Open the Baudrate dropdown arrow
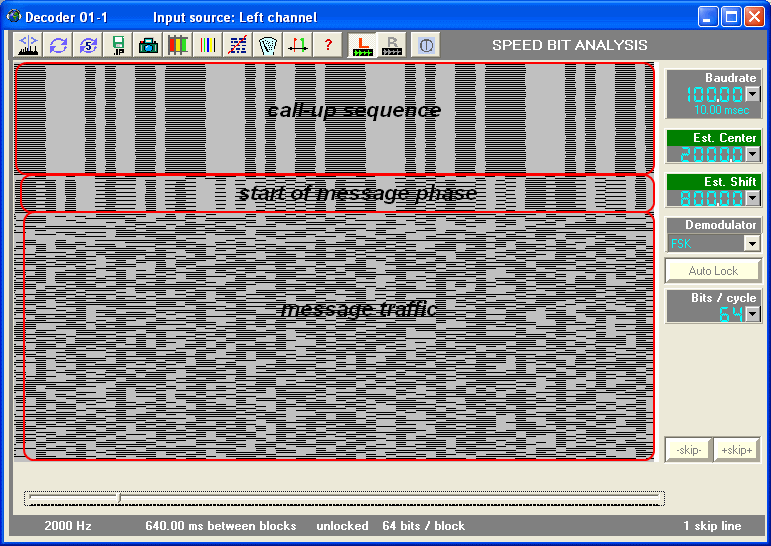Image resolution: width=771 pixels, height=546 pixels. coord(752,94)
